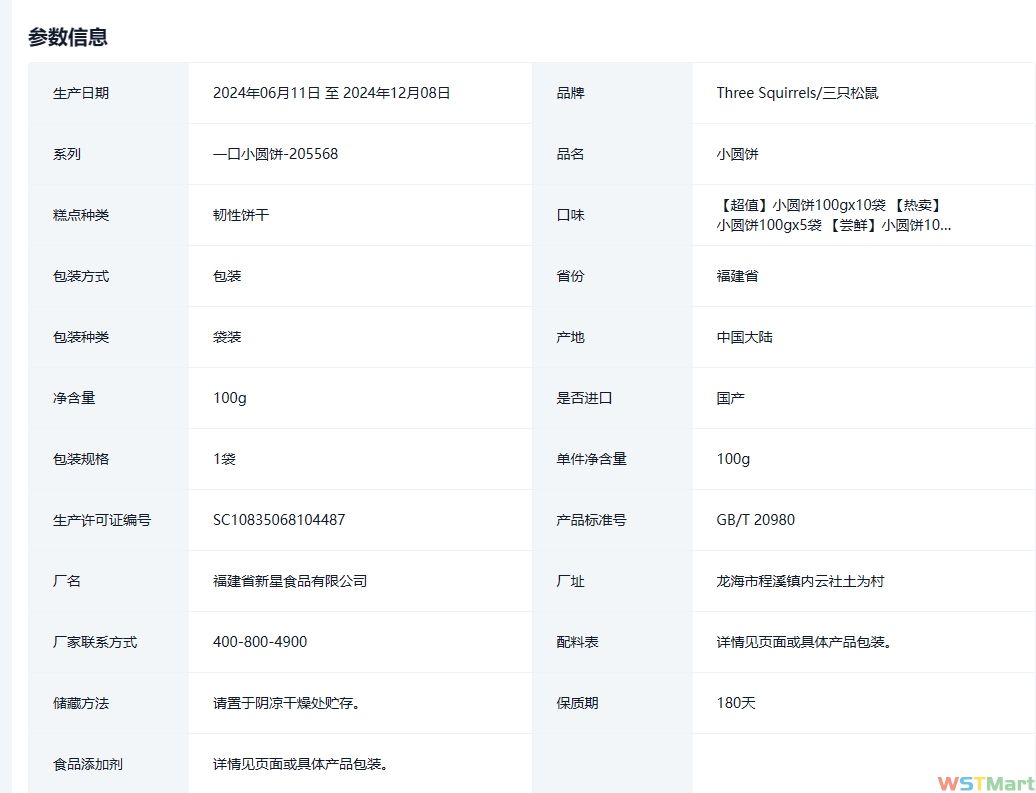Click the truncated 口味 flavor options text
Screen dimensions: 1036x793
coord(833,215)
